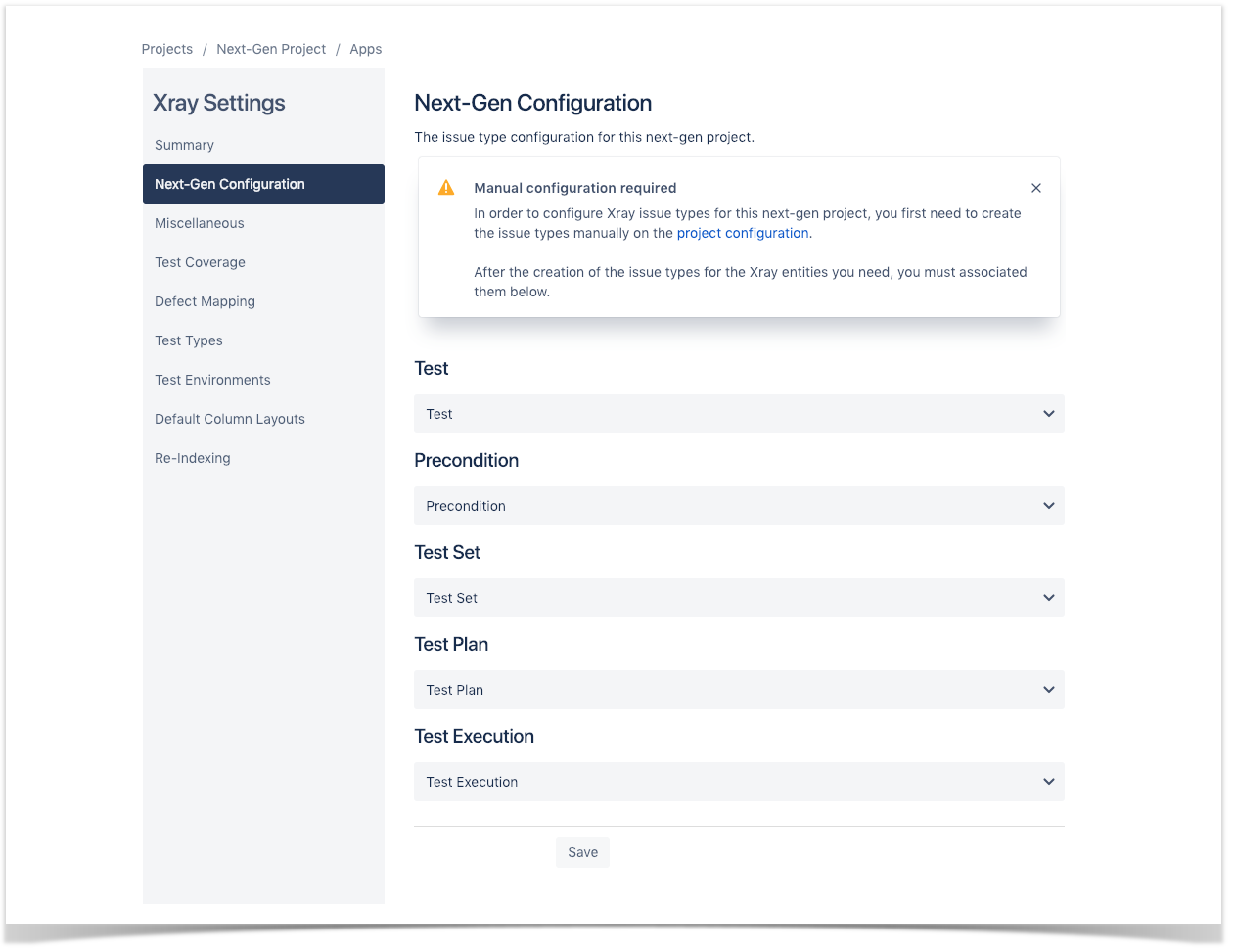Open Re-Indexing settings page
The height and width of the screenshot is (952, 1235).
pos(263,458)
